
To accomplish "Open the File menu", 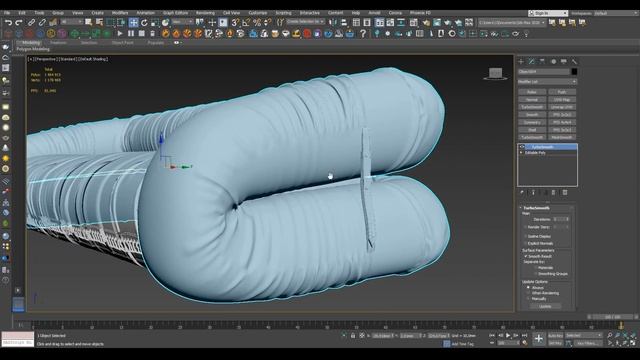I will (x=7, y=13).
